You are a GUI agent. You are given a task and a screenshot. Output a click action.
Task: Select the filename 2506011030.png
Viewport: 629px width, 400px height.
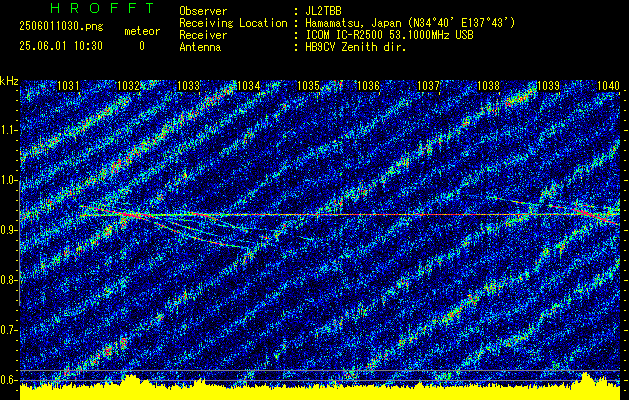(x=61, y=27)
